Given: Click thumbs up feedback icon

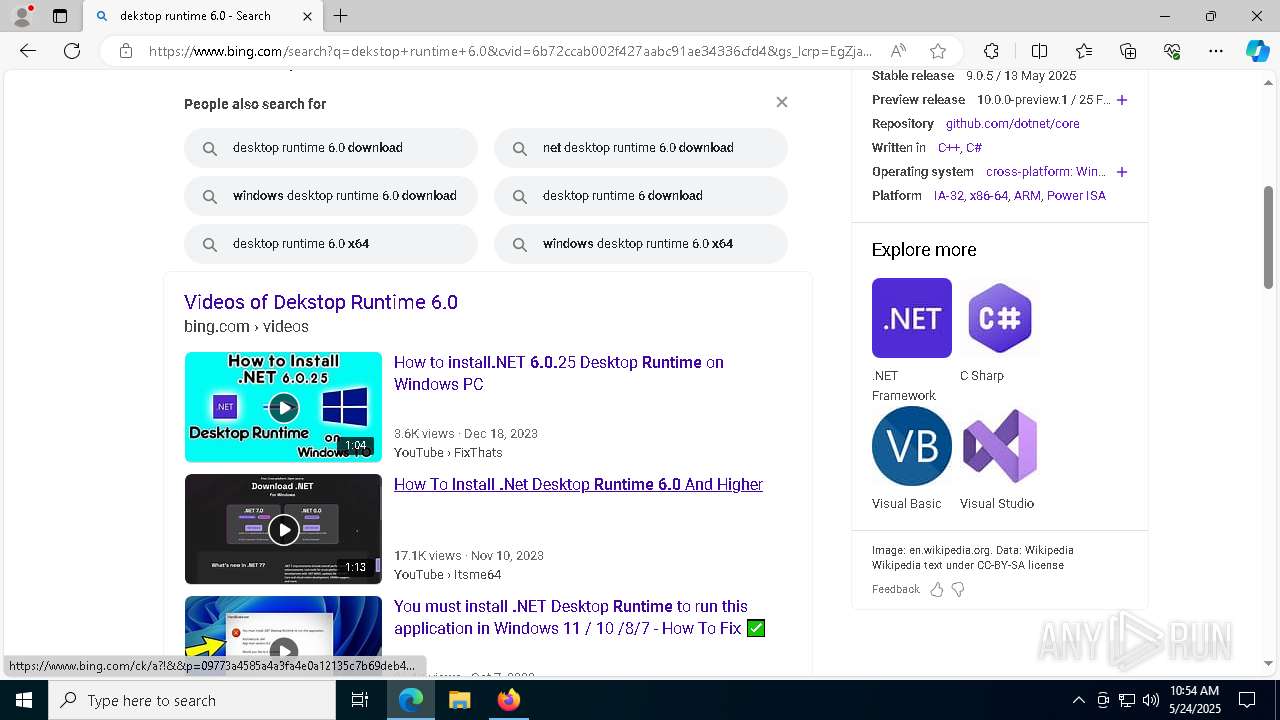Looking at the screenshot, I should [x=937, y=589].
